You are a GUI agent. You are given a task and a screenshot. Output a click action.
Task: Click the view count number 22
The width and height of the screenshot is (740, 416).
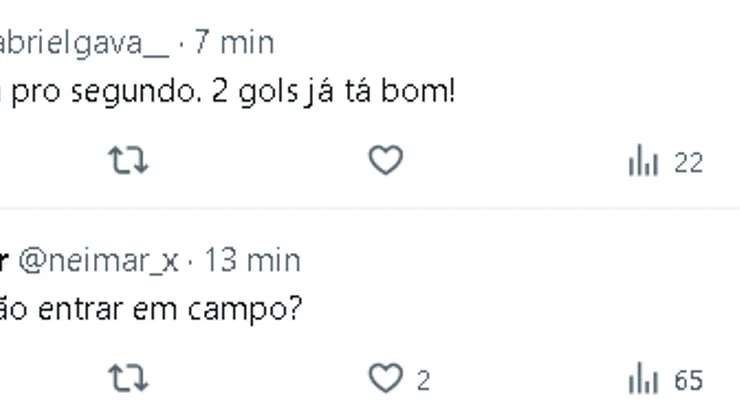[x=688, y=162]
